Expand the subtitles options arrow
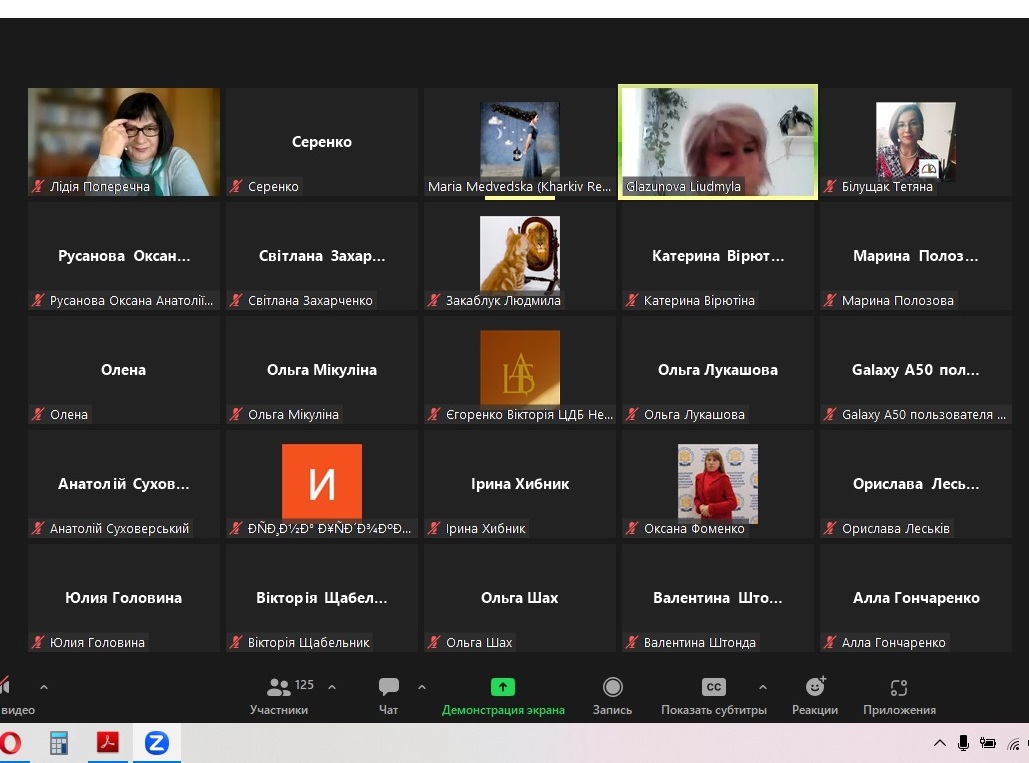 tap(763, 687)
